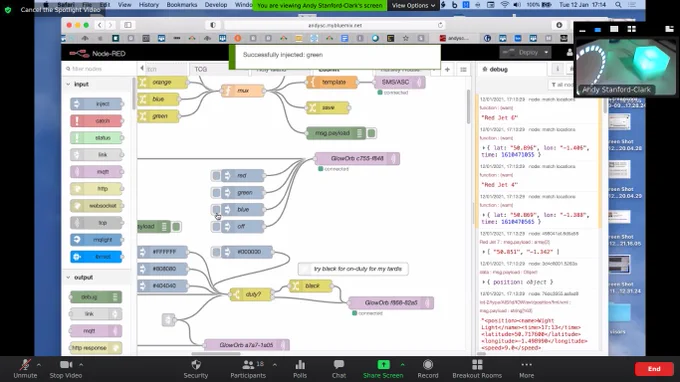Select the http input node in palette
The width and height of the screenshot is (680, 382).
tap(96, 189)
